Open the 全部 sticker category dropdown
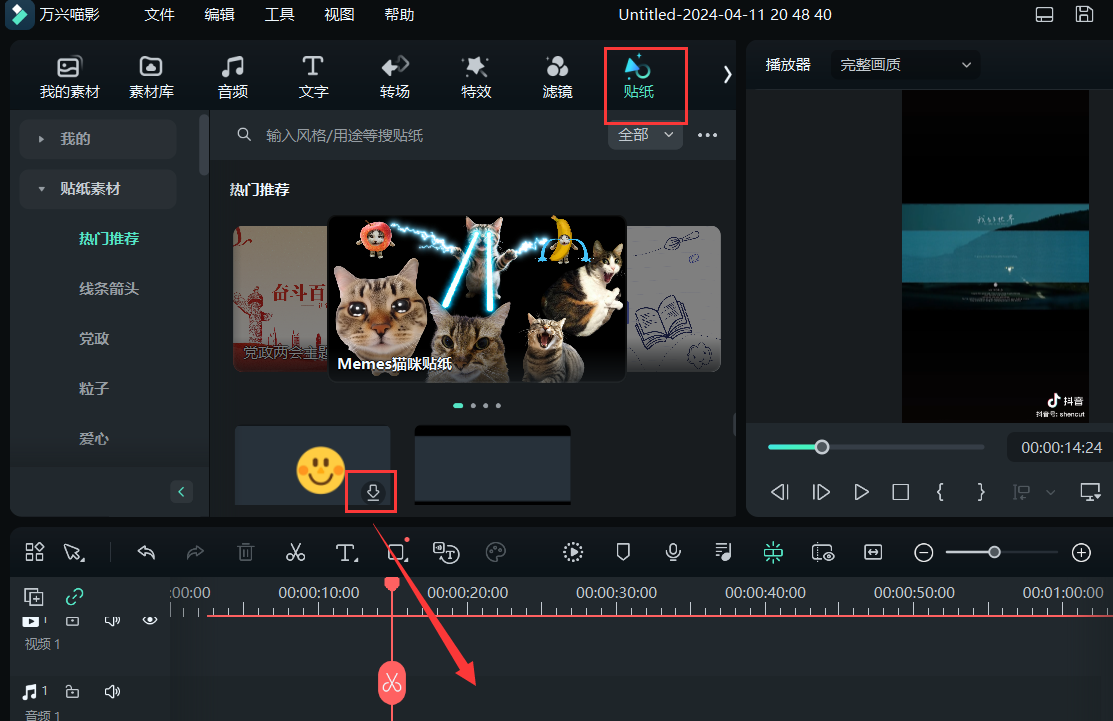Screen dimensions: 1113x721 (645, 133)
